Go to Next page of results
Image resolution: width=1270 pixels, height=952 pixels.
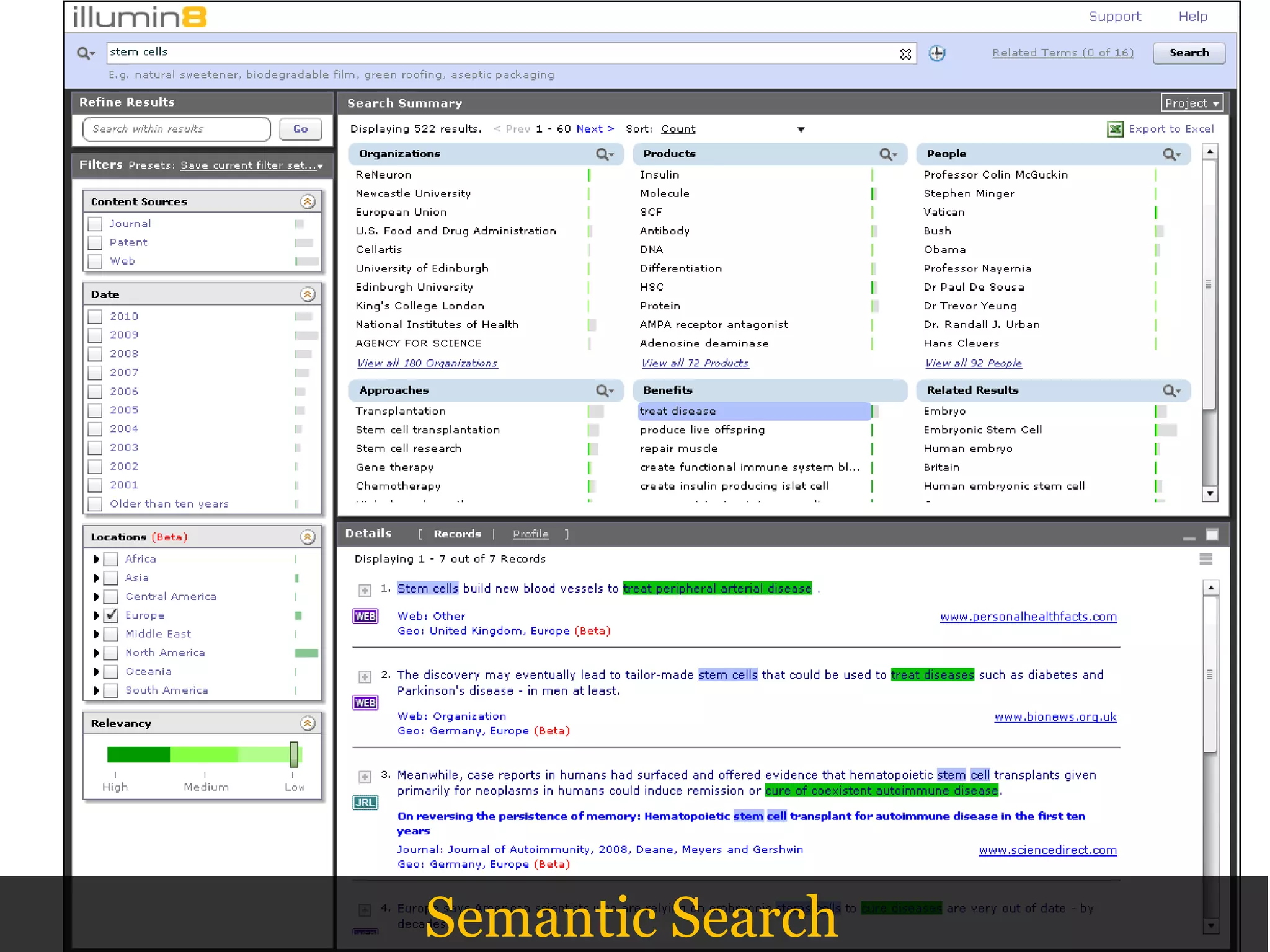point(595,129)
